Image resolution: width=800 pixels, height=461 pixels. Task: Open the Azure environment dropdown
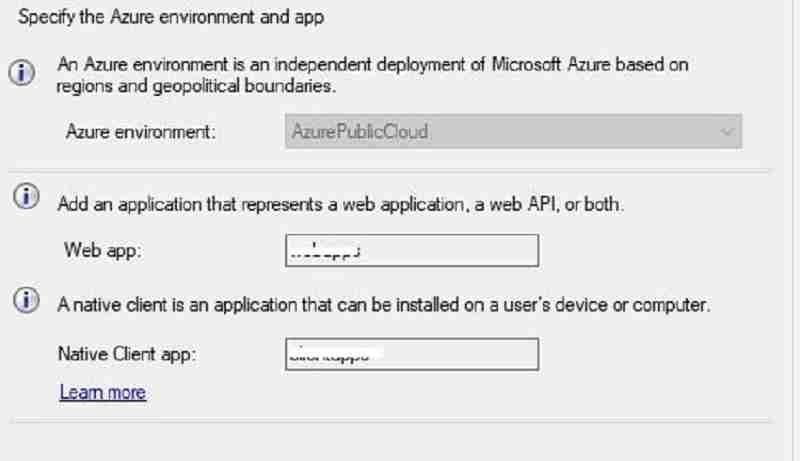pos(513,132)
